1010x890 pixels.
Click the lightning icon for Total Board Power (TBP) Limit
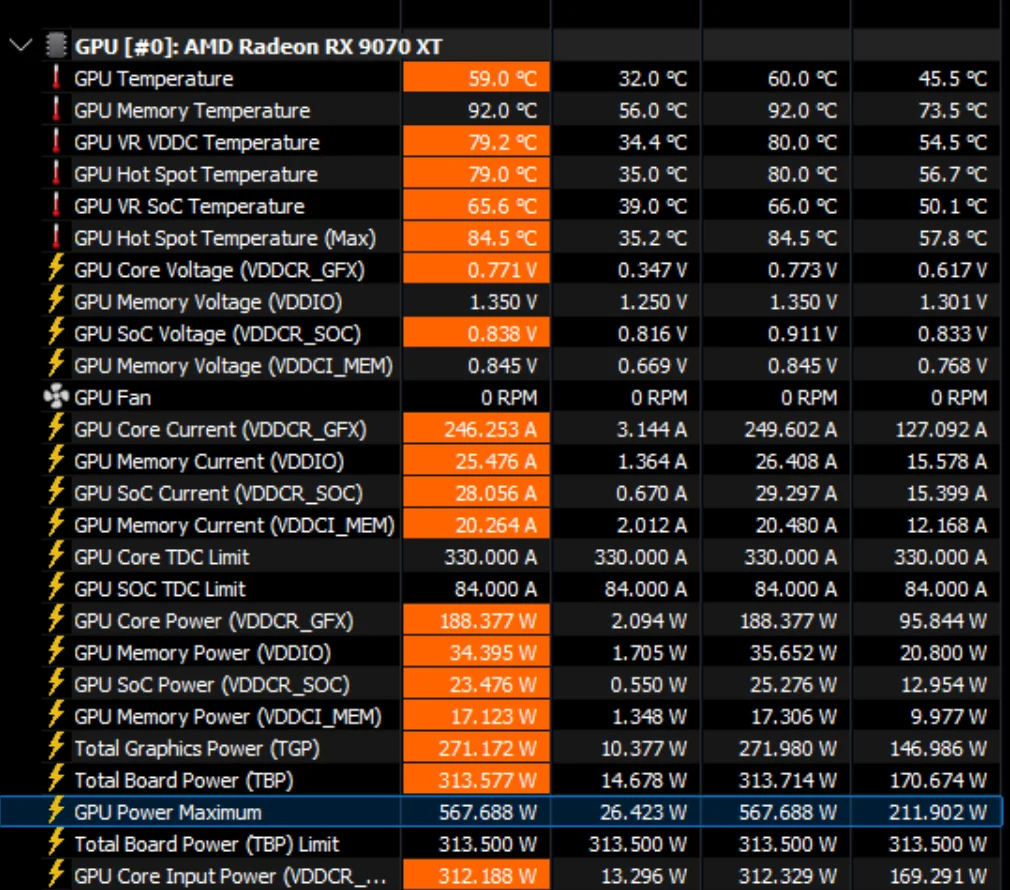point(56,843)
